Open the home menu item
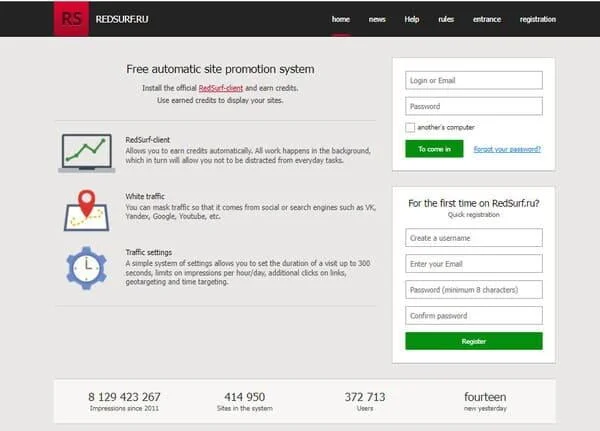This screenshot has width=600, height=431. (x=341, y=19)
